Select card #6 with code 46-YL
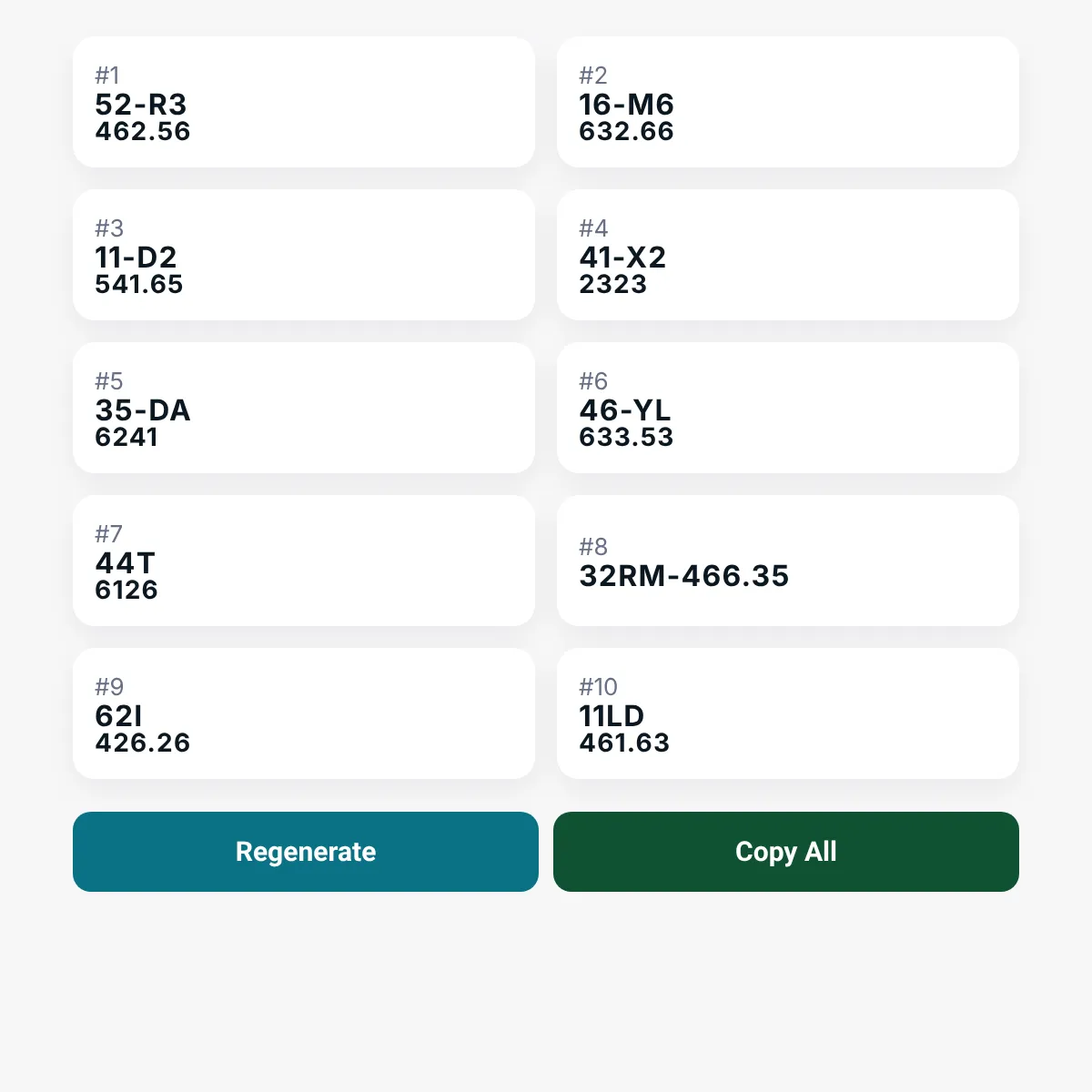1092x1092 pixels. (788, 408)
